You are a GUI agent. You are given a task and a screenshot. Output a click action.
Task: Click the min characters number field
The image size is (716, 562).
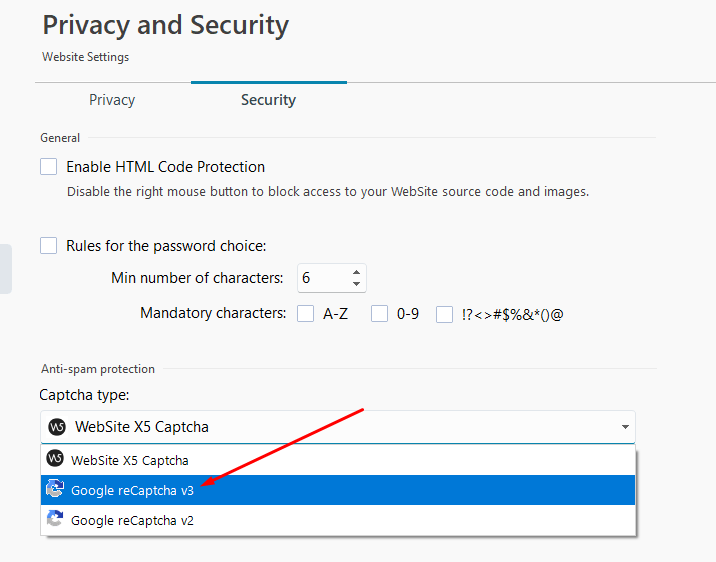tap(320, 278)
